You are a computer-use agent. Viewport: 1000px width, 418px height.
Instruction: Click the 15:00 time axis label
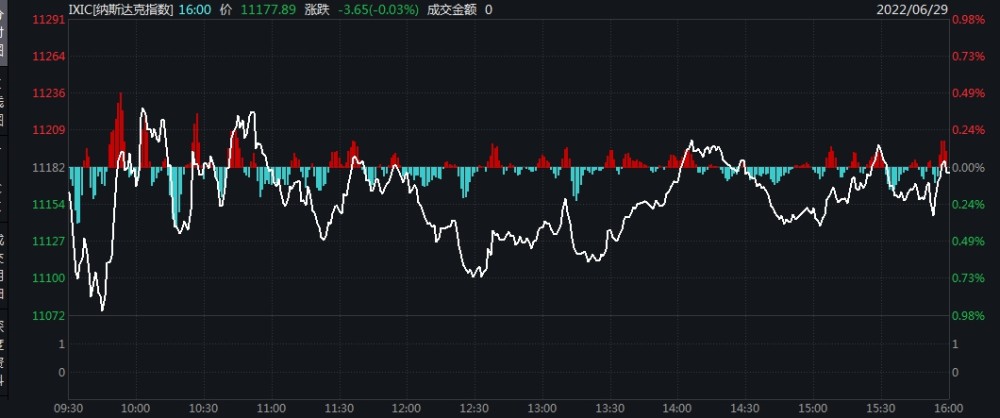click(x=813, y=408)
